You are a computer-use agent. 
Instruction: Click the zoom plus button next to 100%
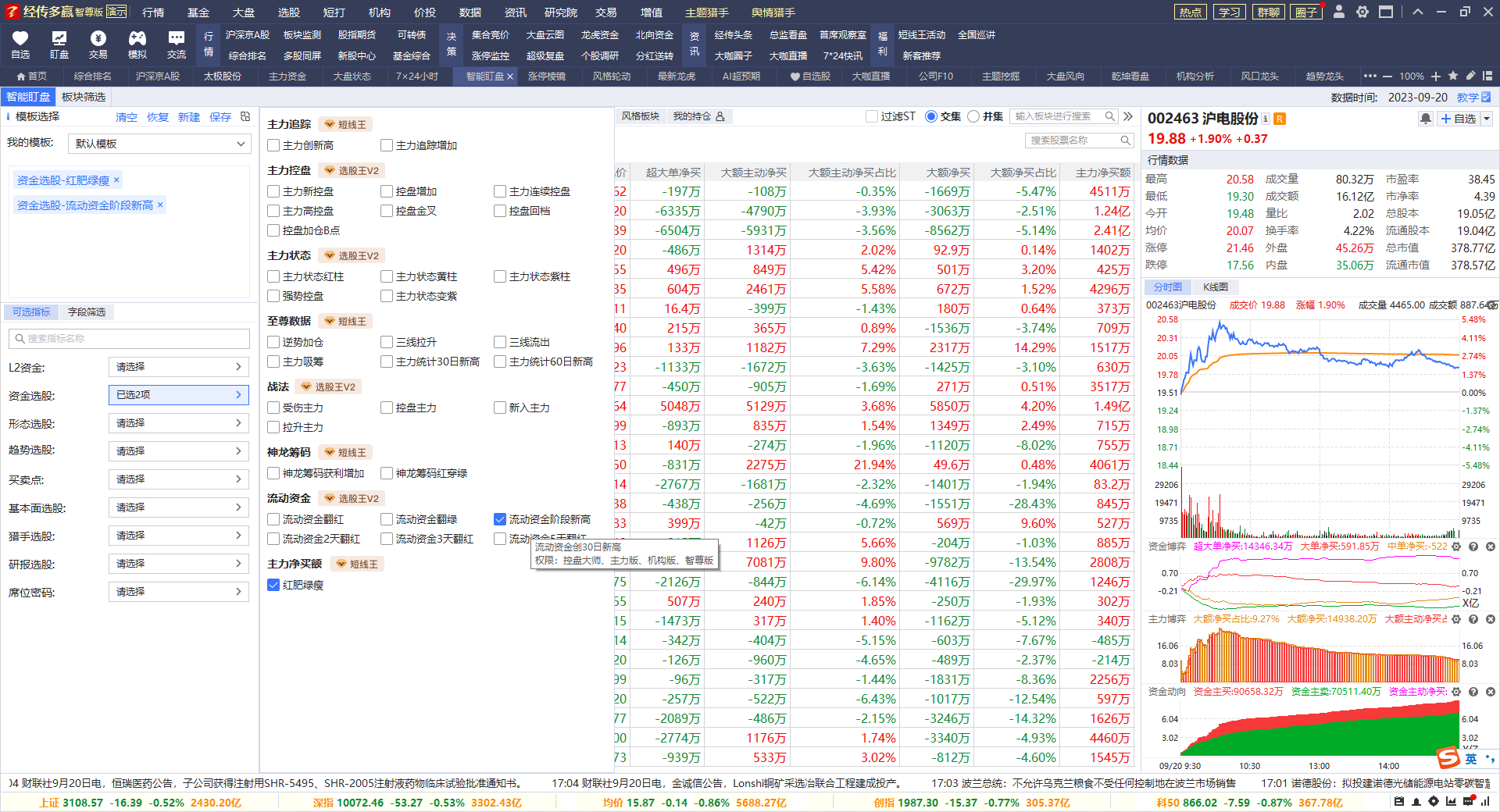click(x=1436, y=76)
